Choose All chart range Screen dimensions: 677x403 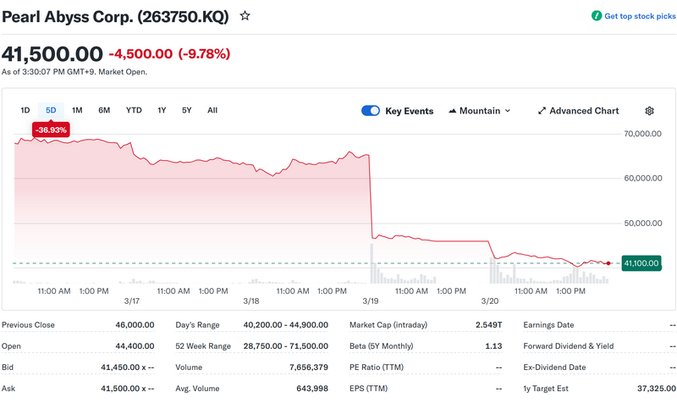tap(212, 111)
